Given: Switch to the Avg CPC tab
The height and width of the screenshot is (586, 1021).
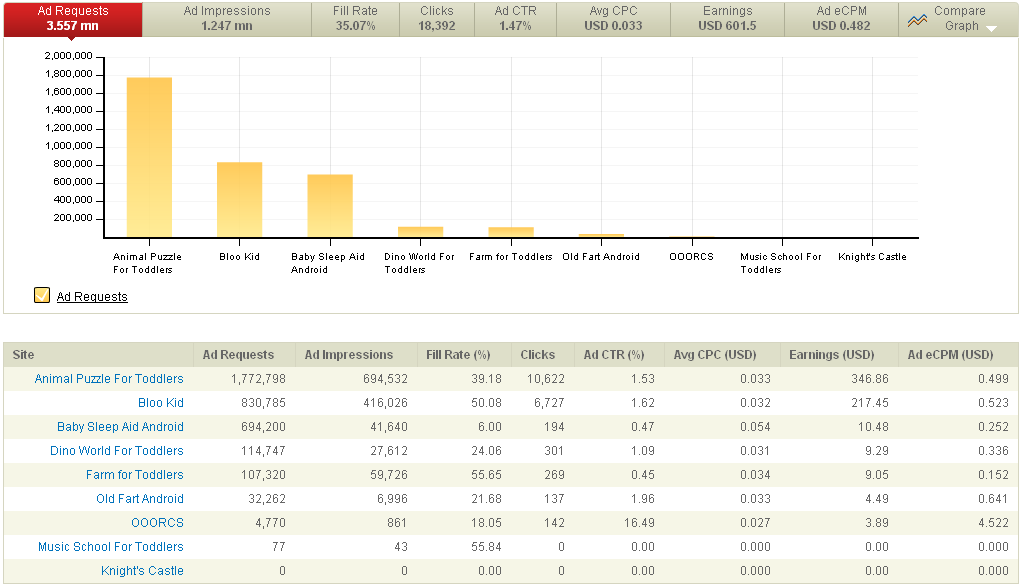Looking at the screenshot, I should 613,18.
